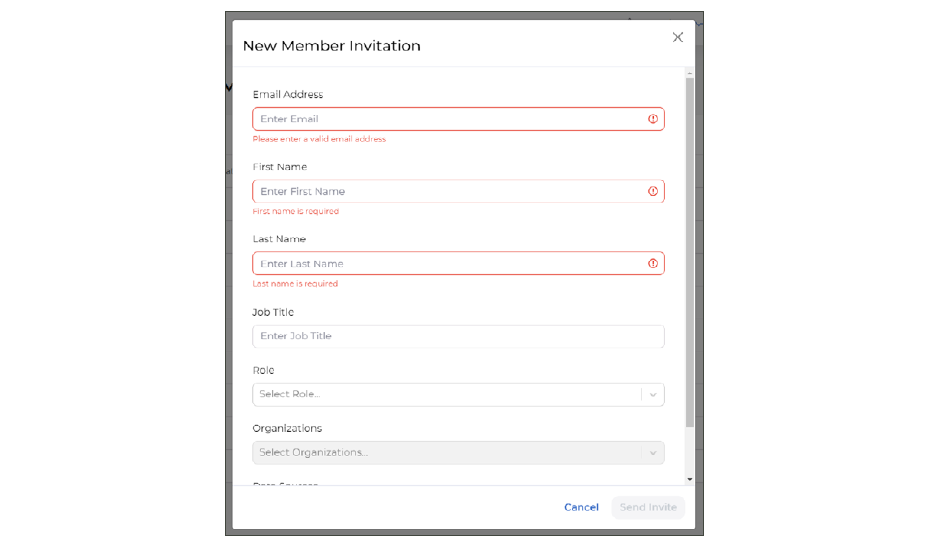Click the 'First name is required' error message

click(x=296, y=212)
